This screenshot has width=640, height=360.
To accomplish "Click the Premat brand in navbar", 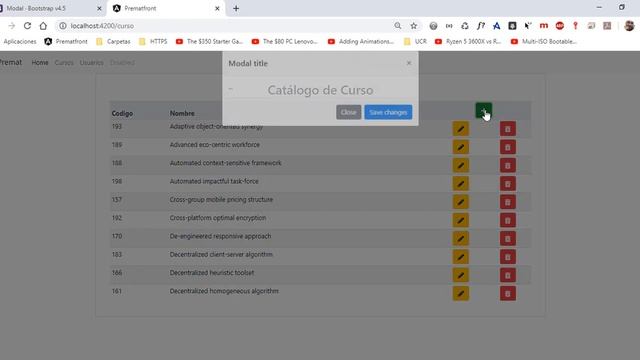I will 11,62.
